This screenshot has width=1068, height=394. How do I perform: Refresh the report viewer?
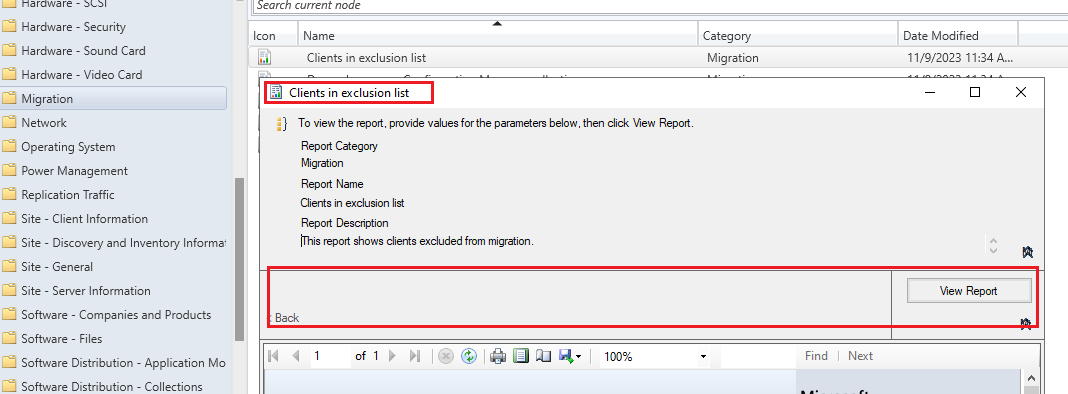(469, 356)
